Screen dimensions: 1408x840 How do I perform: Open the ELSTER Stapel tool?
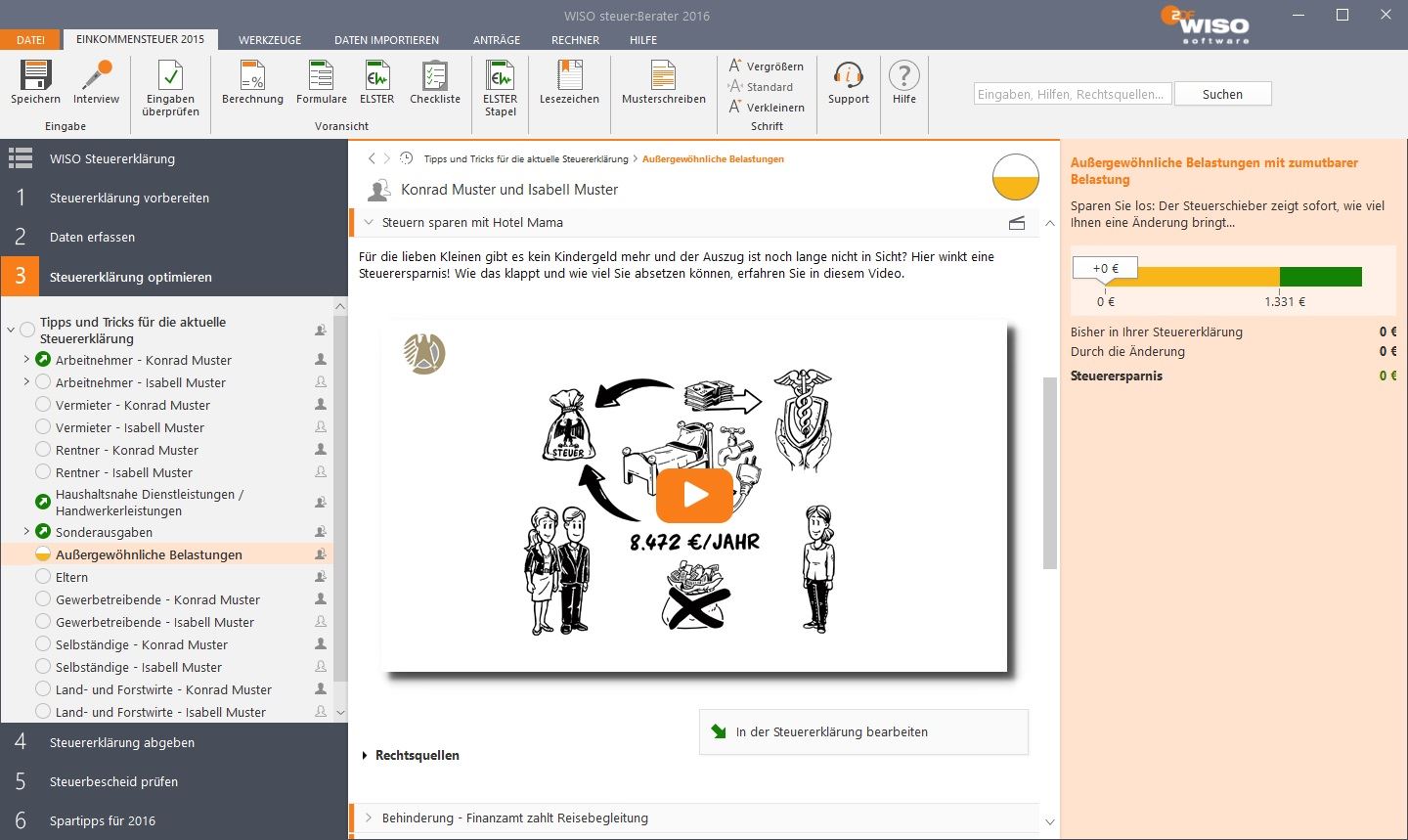[x=500, y=88]
